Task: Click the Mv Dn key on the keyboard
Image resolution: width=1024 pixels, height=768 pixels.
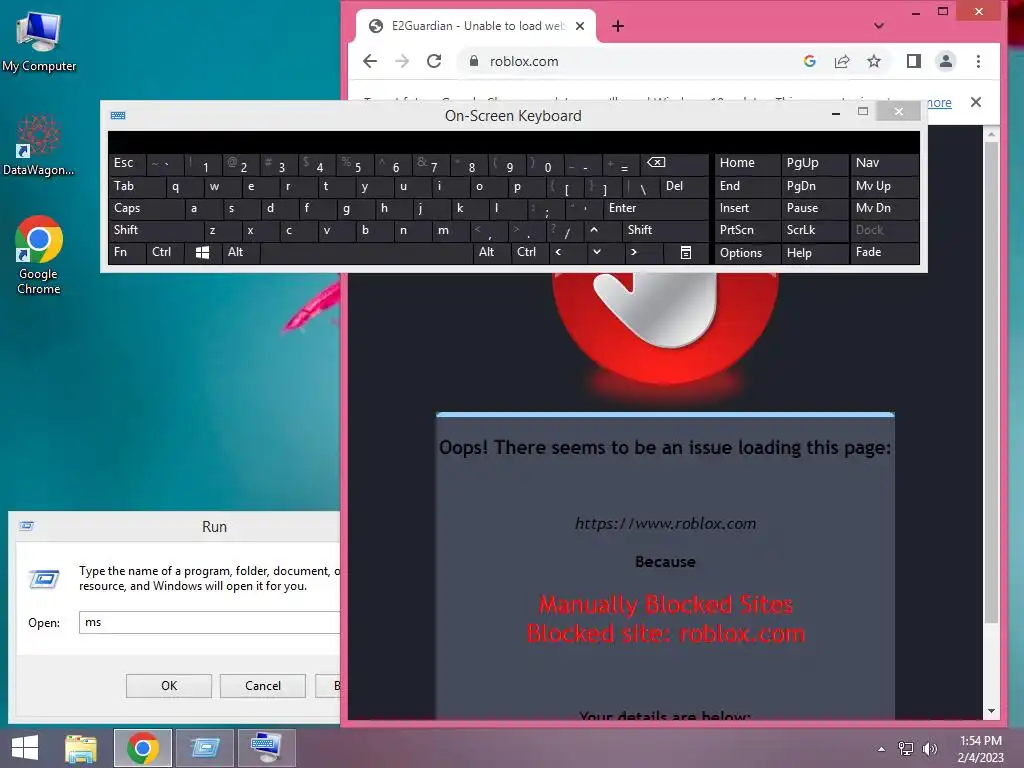Action: tap(884, 208)
